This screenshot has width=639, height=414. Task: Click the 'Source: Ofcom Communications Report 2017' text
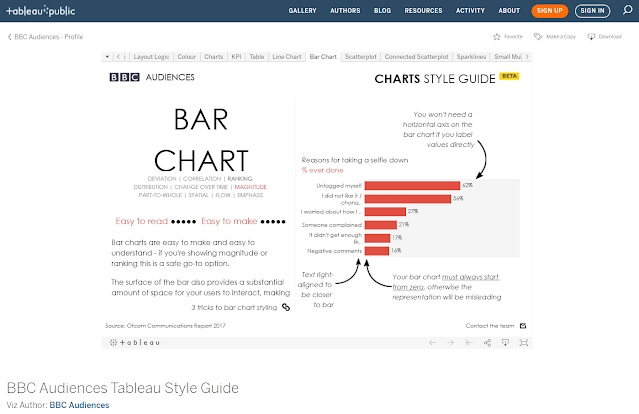pyautogui.click(x=165, y=326)
